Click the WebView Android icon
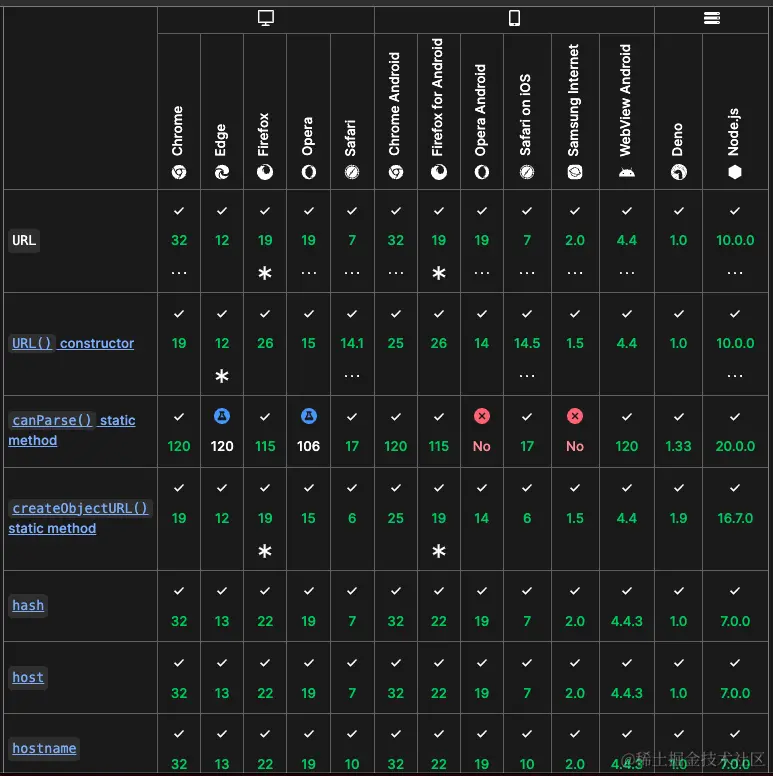The image size is (773, 776). [627, 172]
